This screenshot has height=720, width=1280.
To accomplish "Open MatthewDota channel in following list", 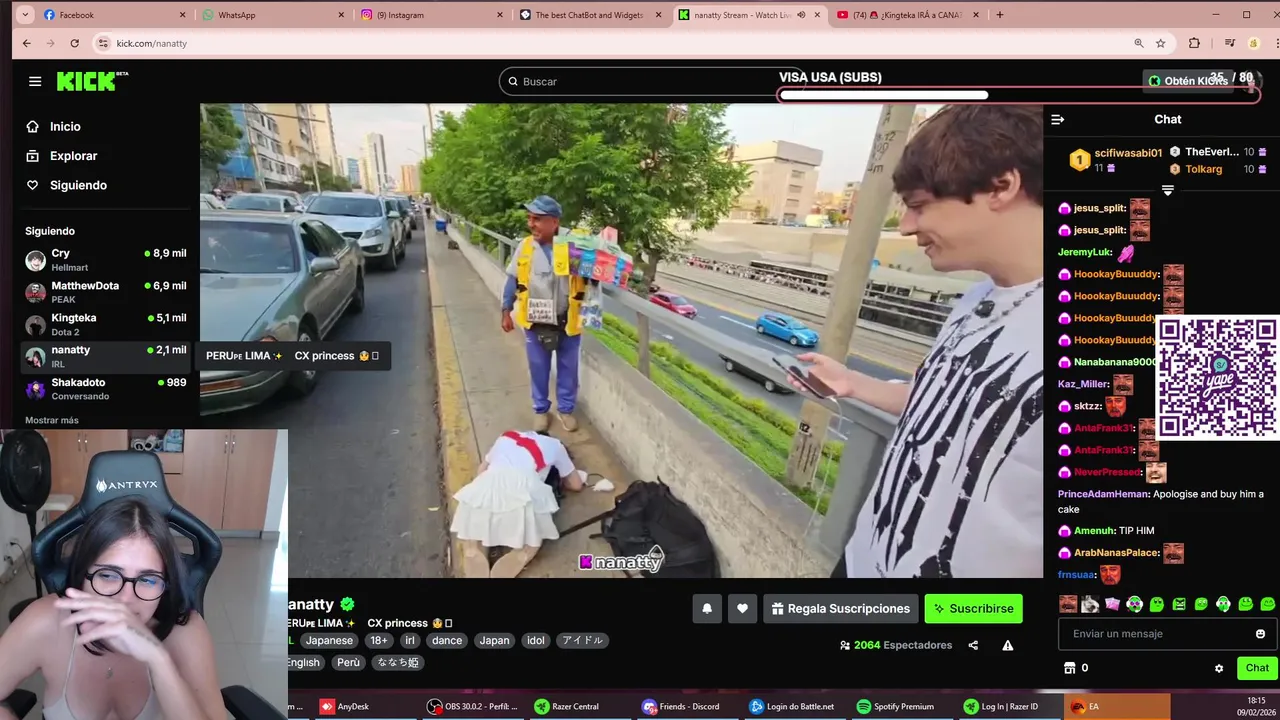I will pyautogui.click(x=106, y=292).
